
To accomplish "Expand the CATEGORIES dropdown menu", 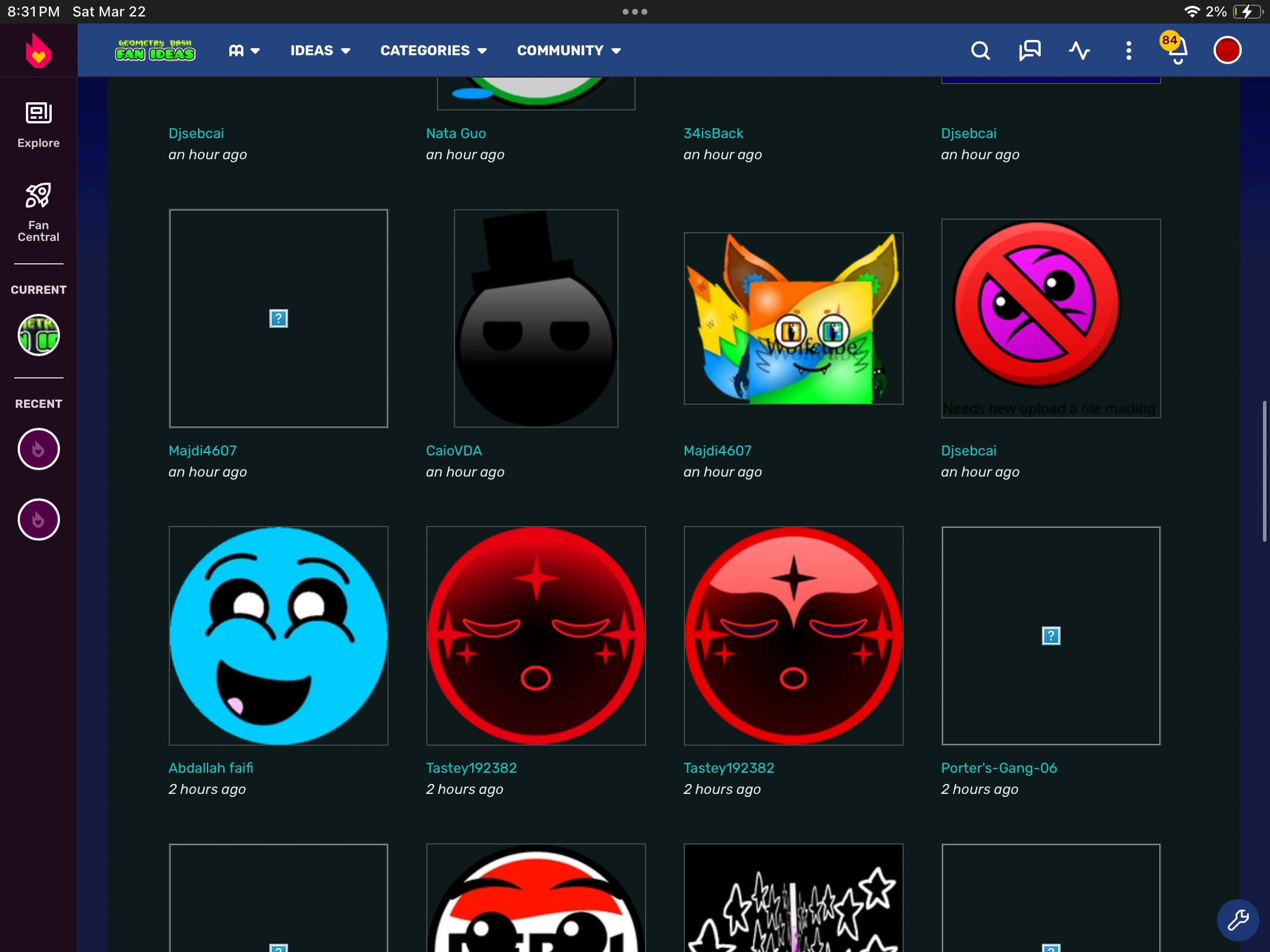I will [433, 51].
